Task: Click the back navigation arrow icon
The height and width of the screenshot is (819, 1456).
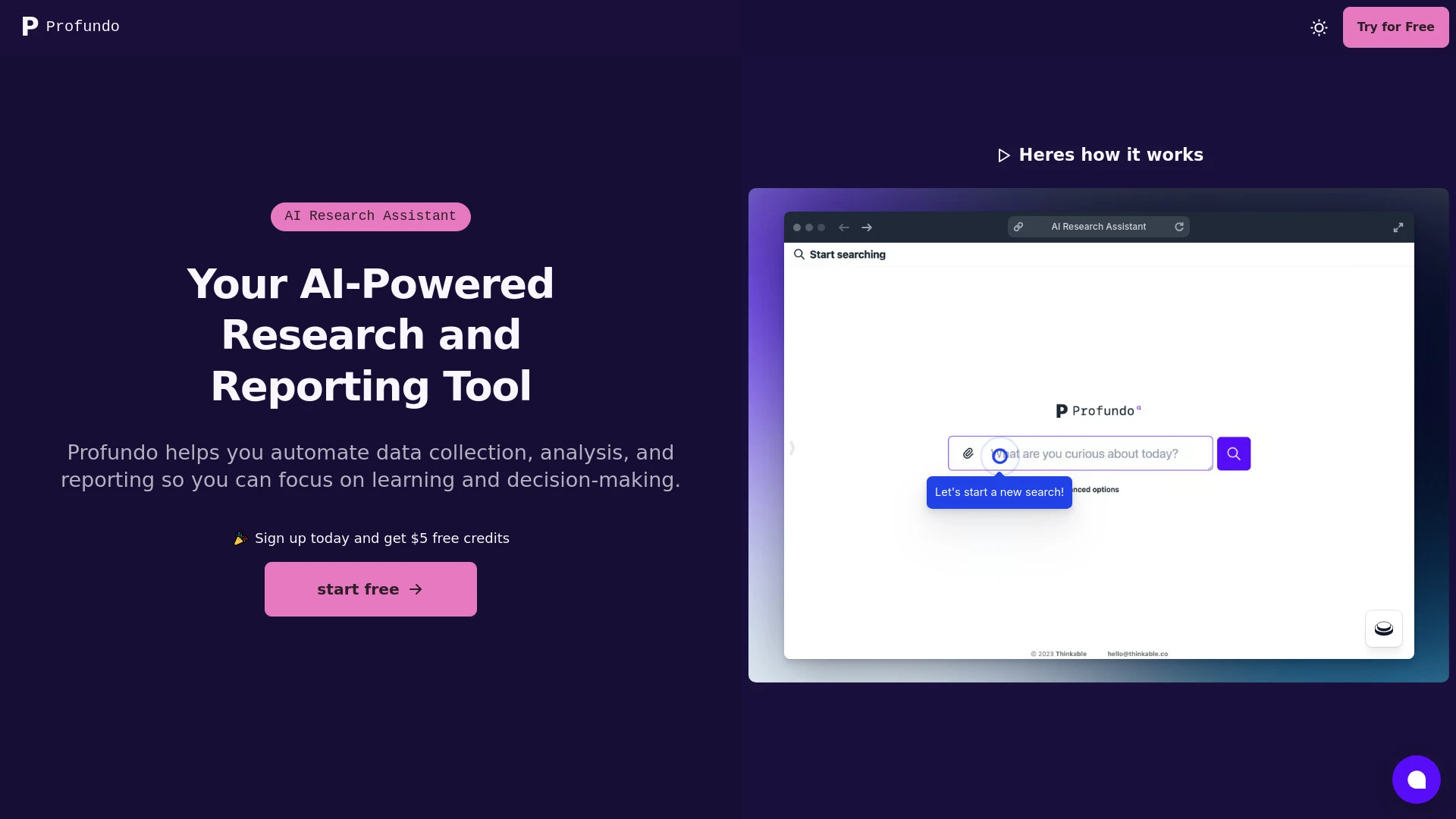Action: (x=844, y=227)
